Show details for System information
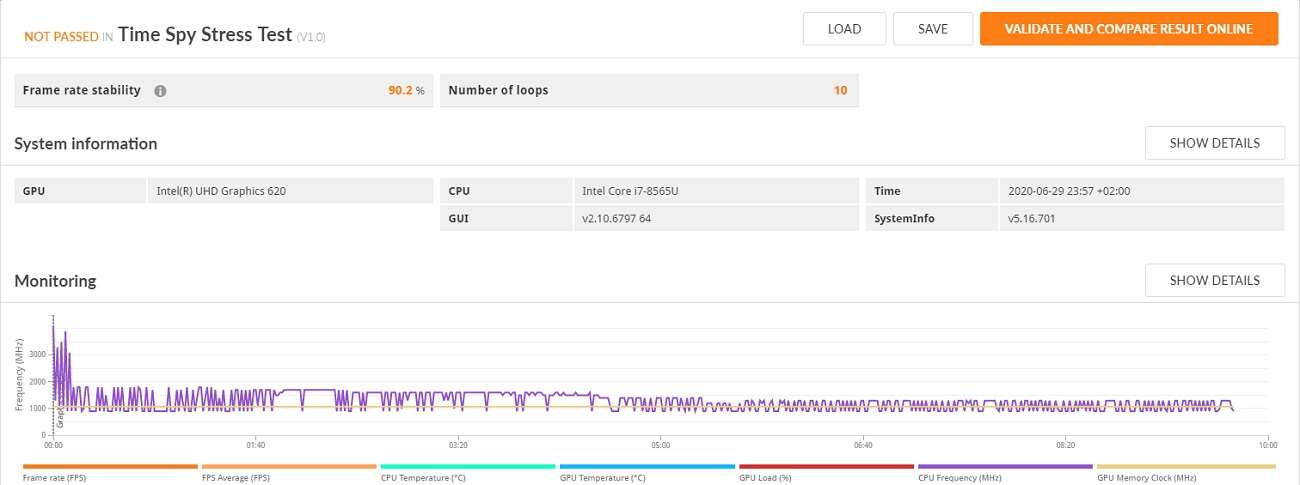The height and width of the screenshot is (485, 1300). pos(1214,143)
